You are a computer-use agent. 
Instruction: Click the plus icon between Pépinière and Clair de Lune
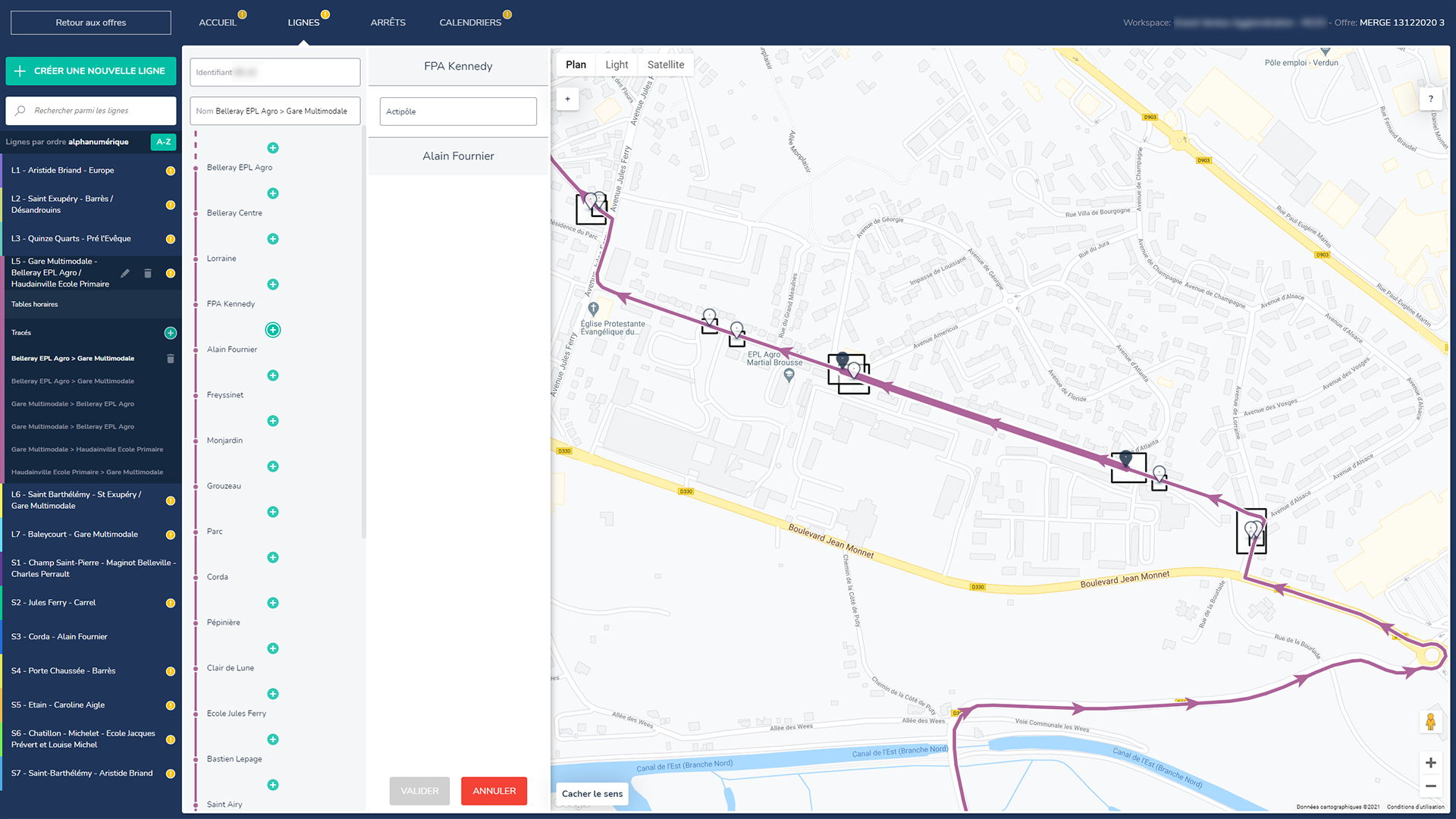pyautogui.click(x=273, y=648)
